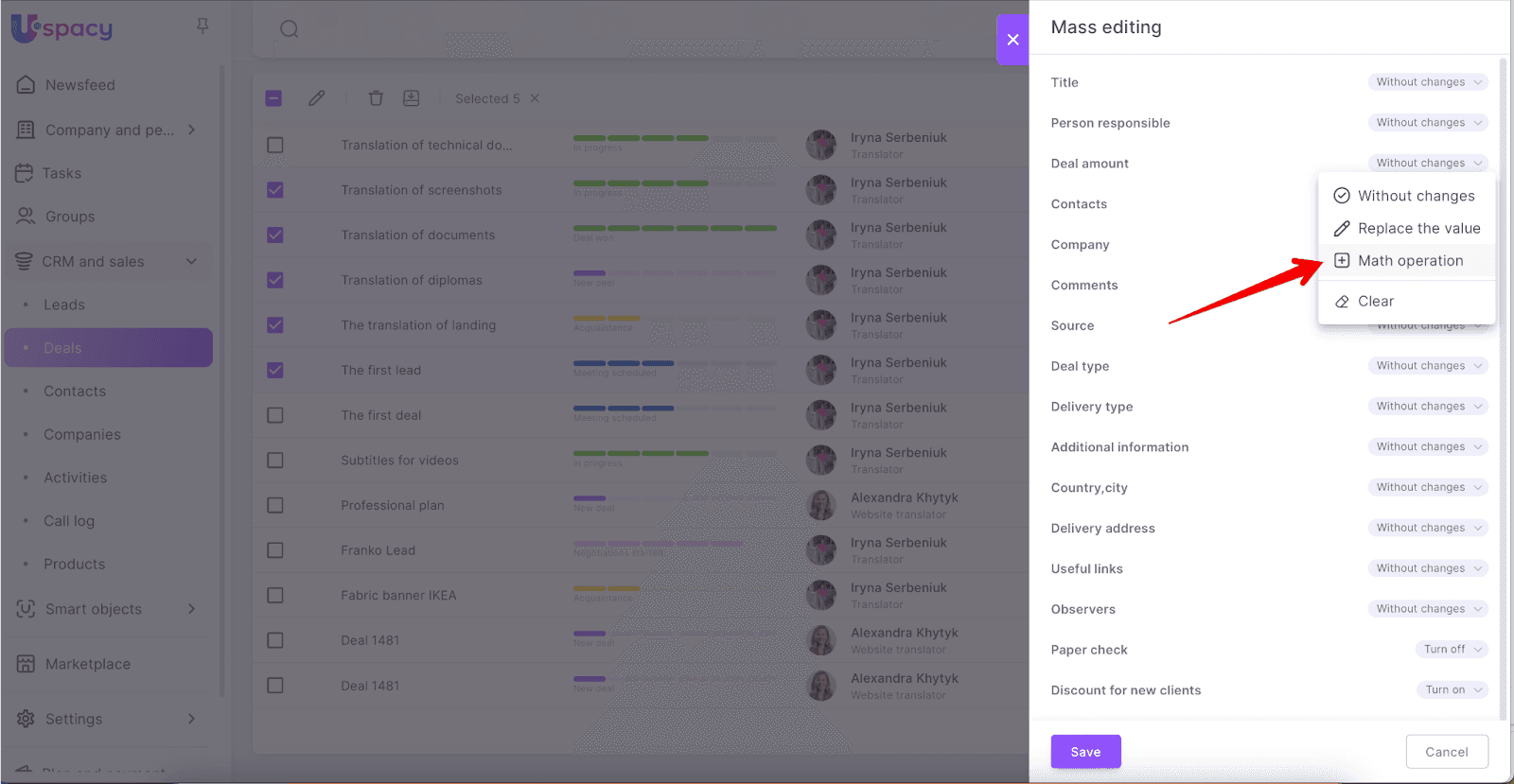Click the pencil edit icon in toolbar
This screenshot has height=784, width=1514.
pos(317,98)
